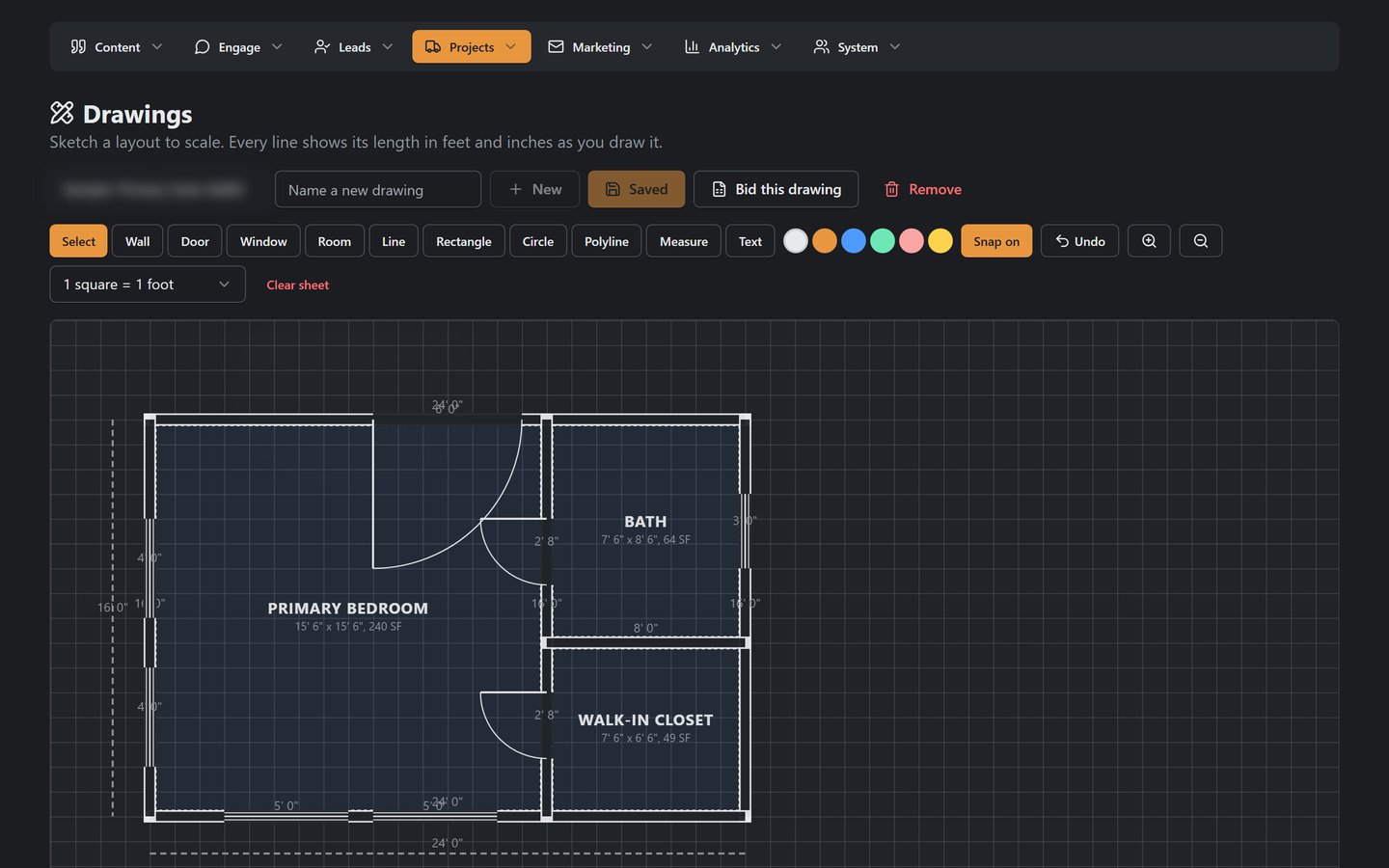Select the Circle tool button
The width and height of the screenshot is (1389, 868).
click(x=538, y=241)
